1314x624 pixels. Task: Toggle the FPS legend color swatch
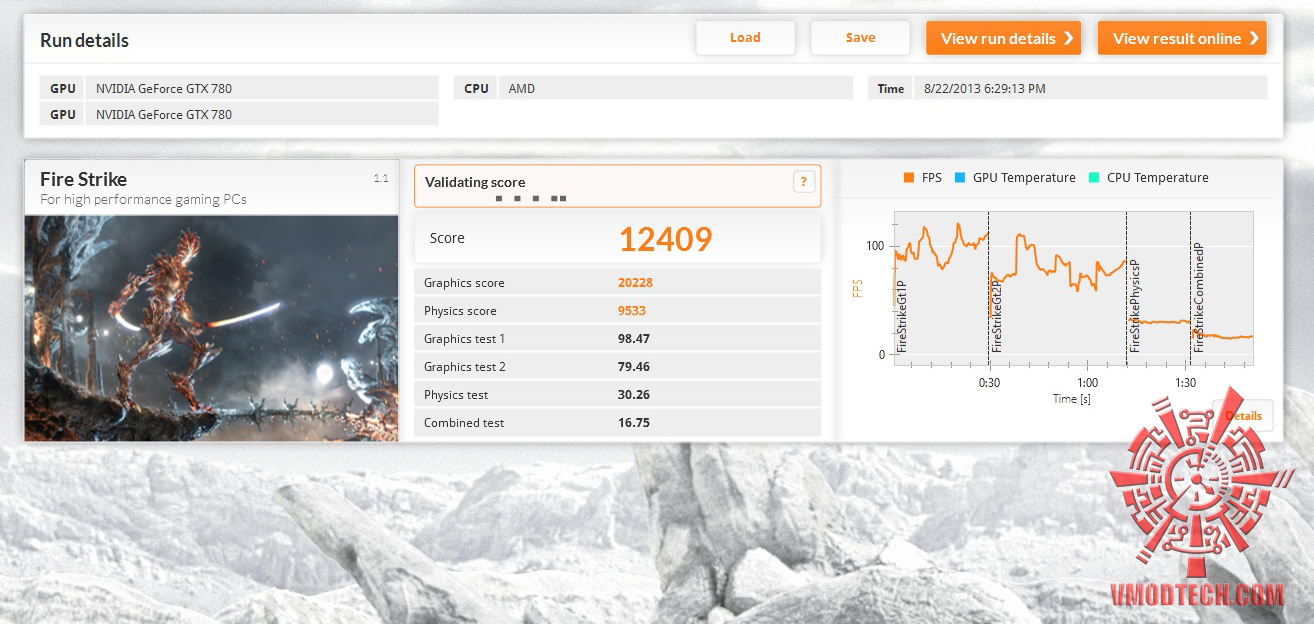click(x=909, y=178)
